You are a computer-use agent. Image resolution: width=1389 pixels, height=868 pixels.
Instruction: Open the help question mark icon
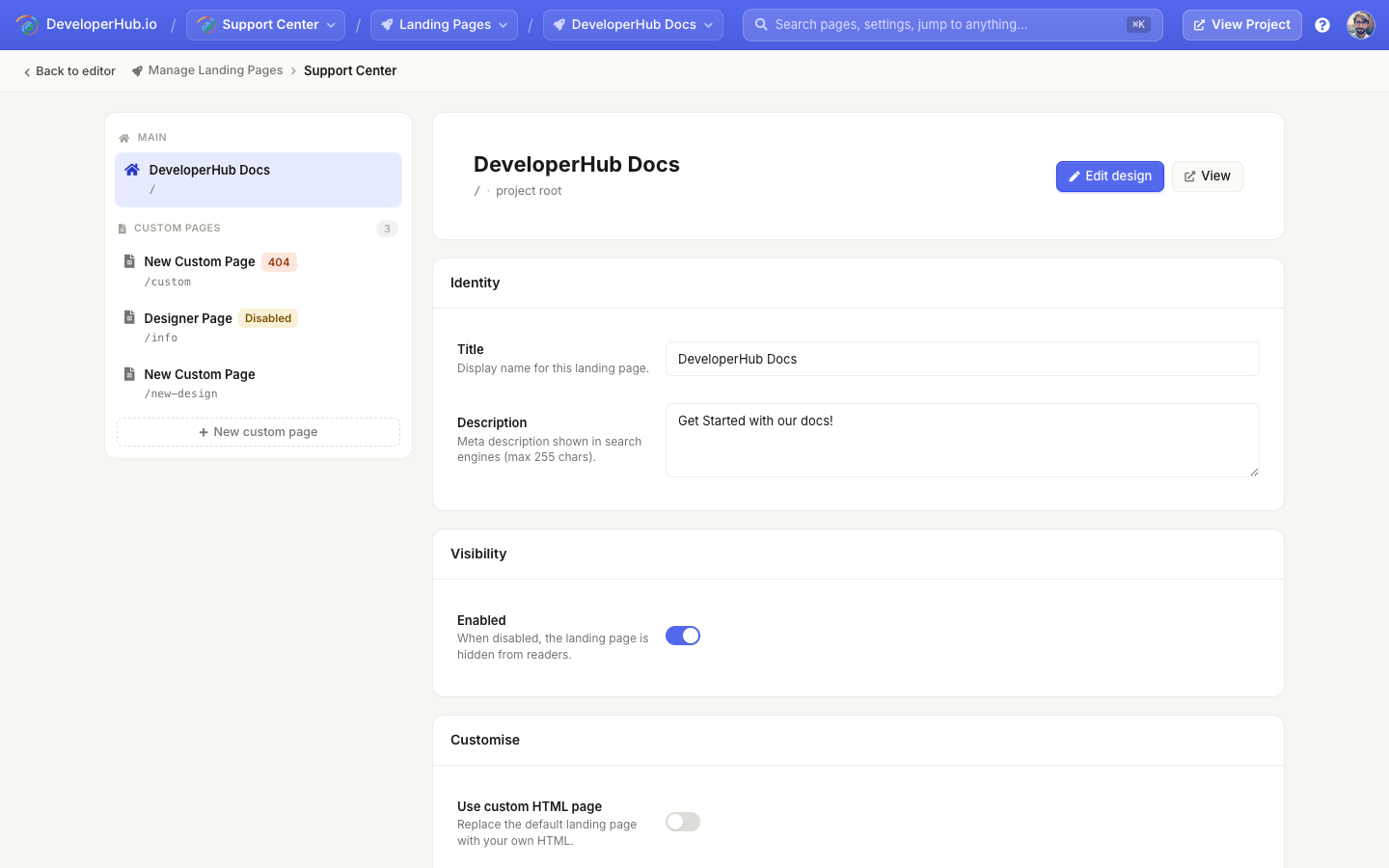(1322, 25)
